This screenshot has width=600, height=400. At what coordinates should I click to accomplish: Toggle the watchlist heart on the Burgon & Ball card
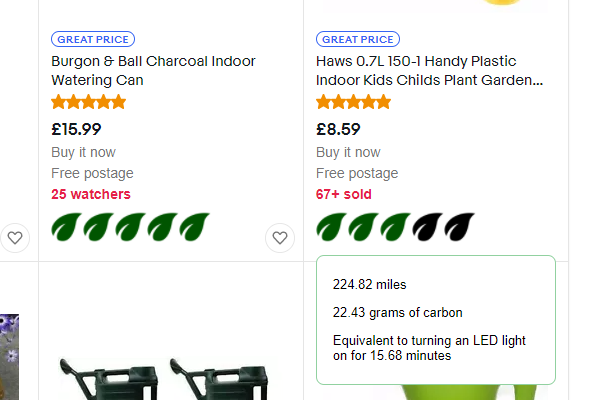coord(280,238)
